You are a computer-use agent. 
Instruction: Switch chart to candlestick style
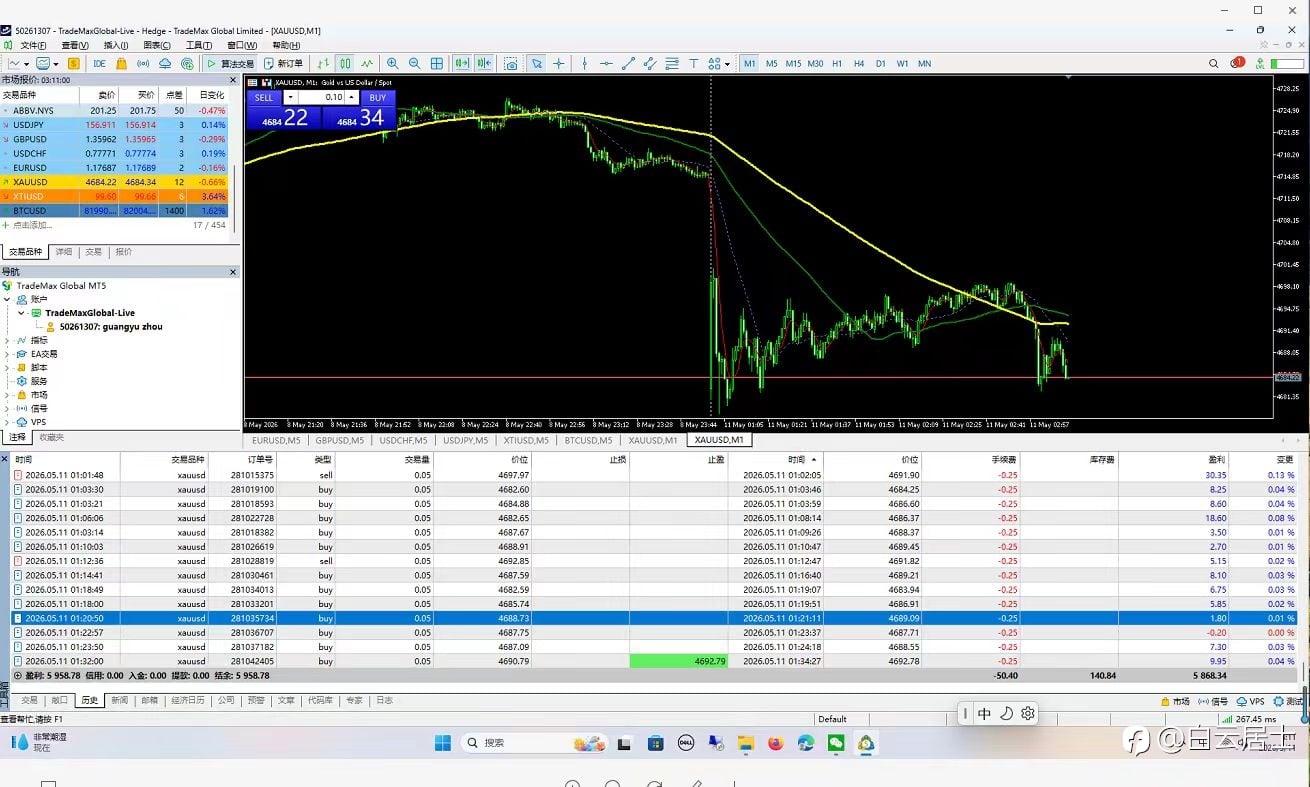pos(345,63)
